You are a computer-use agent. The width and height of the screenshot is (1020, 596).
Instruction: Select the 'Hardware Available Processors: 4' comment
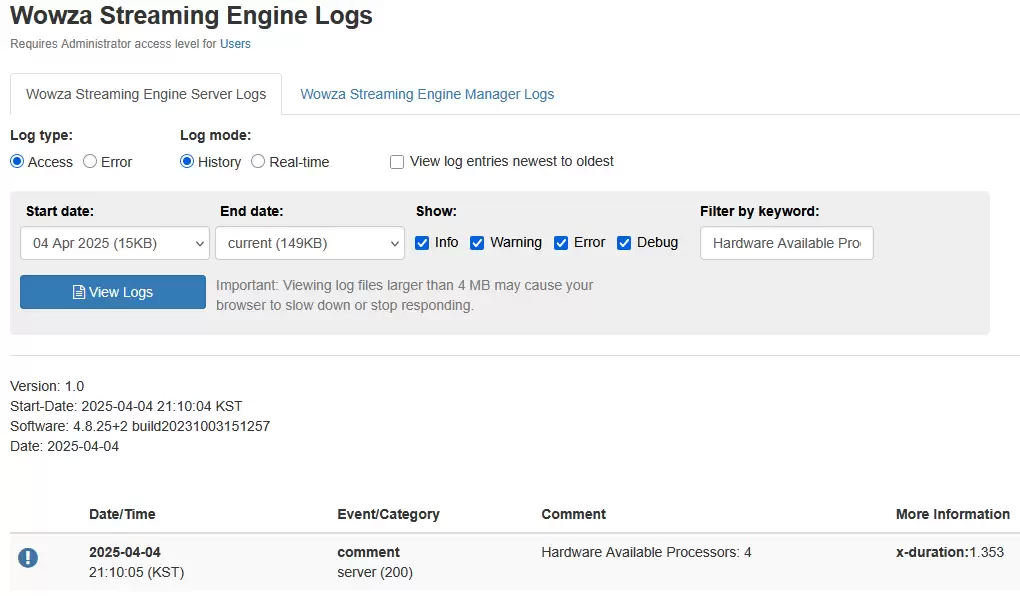[646, 552]
